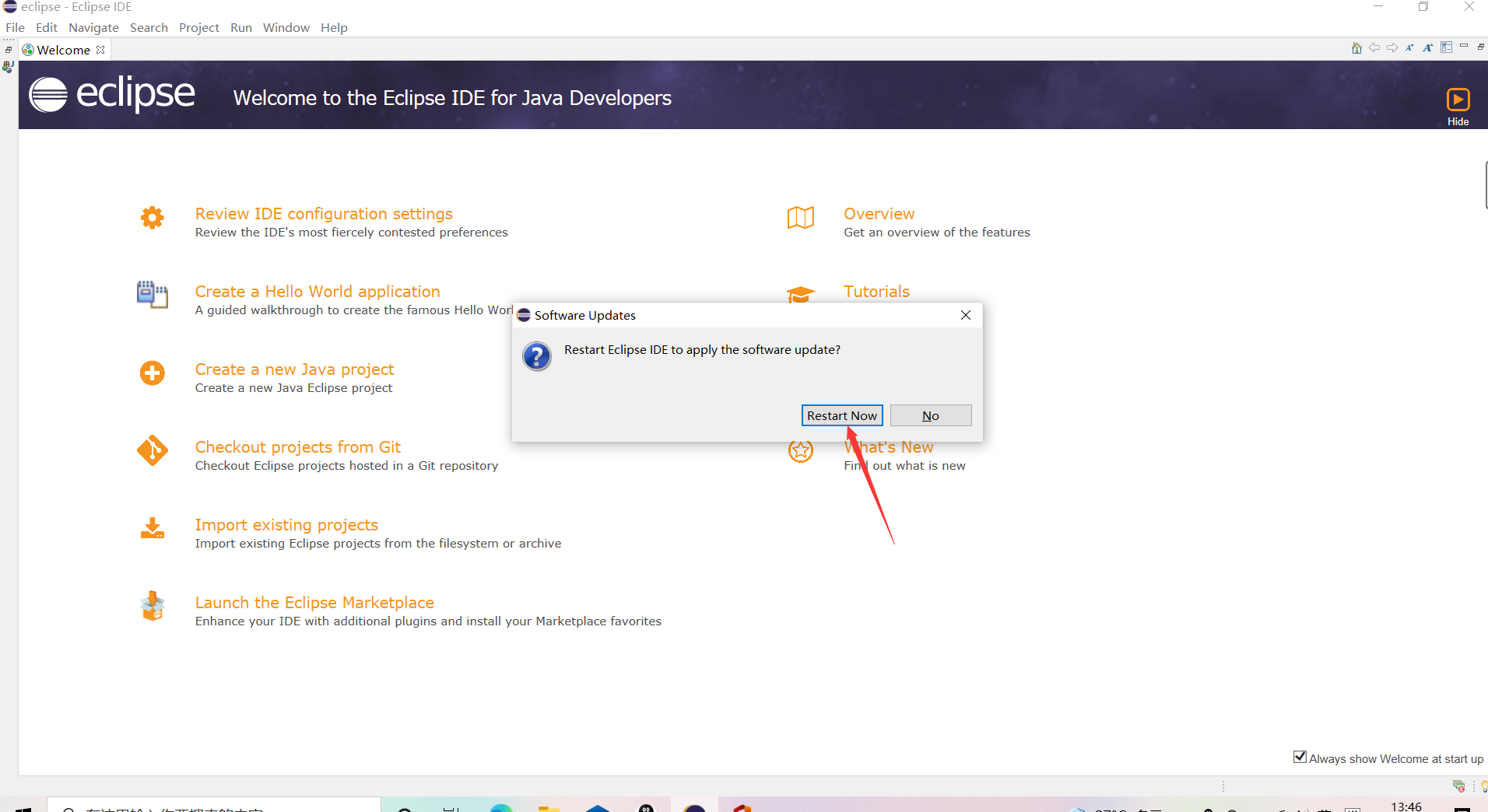Open the Tutorials link
1488x812 pixels.
[x=876, y=292]
